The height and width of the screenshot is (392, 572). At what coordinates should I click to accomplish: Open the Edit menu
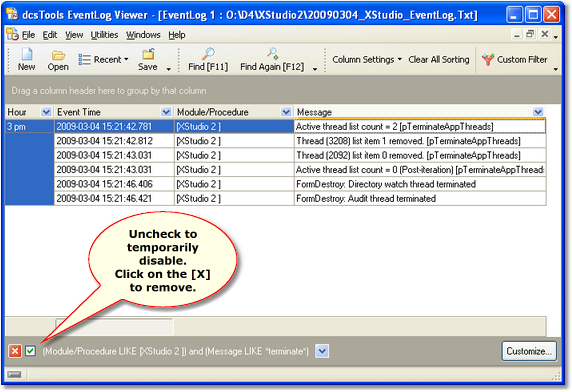pos(50,35)
